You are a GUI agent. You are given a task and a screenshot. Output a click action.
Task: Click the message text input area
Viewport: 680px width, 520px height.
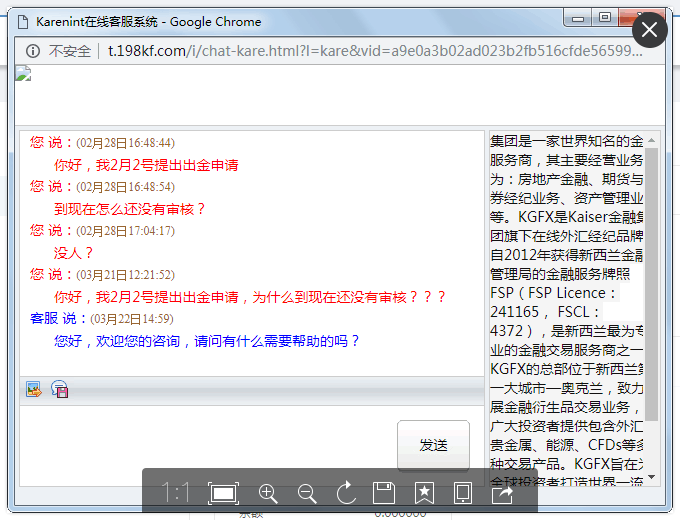pyautogui.click(x=200, y=440)
